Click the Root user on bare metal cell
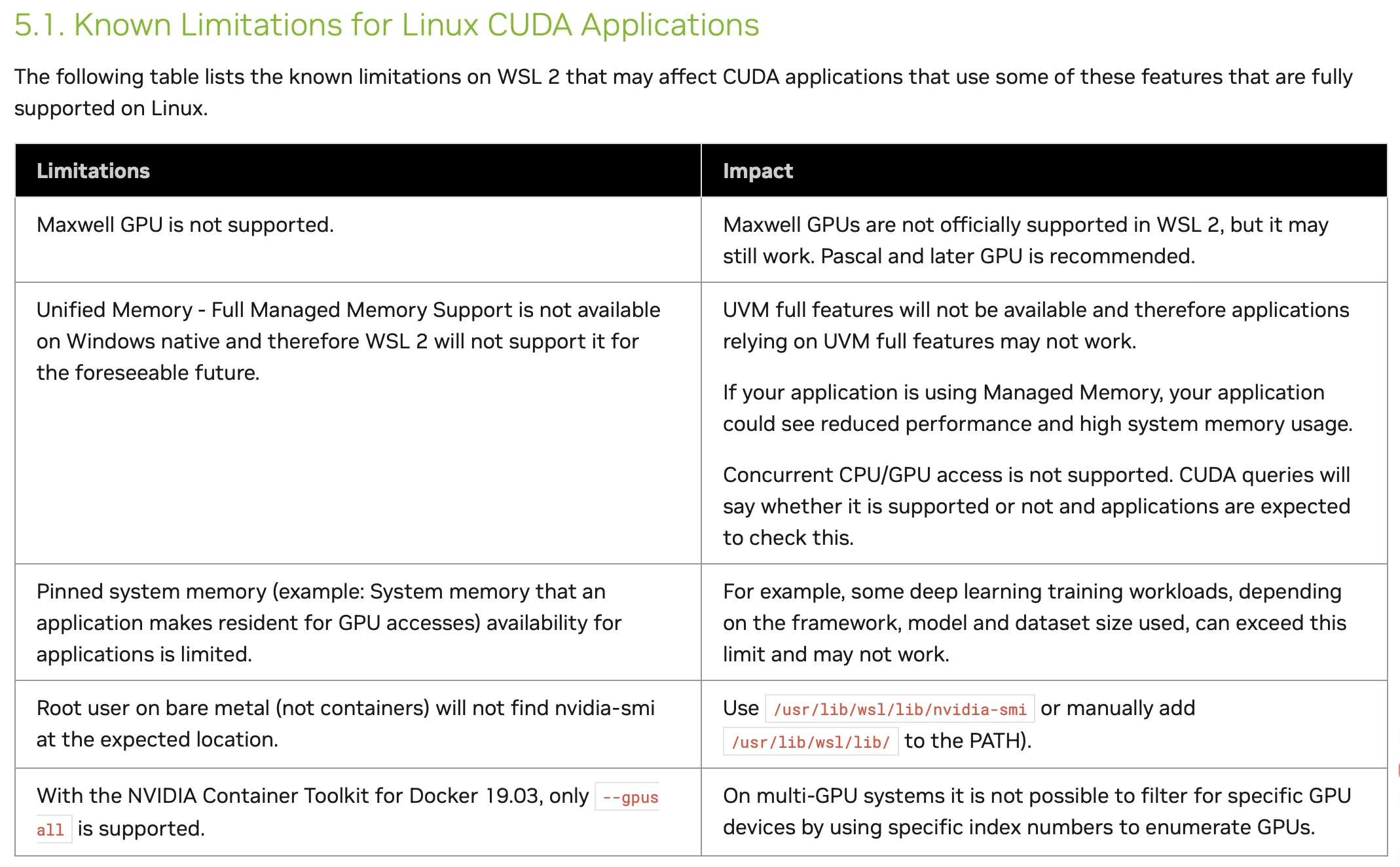 pos(345,723)
